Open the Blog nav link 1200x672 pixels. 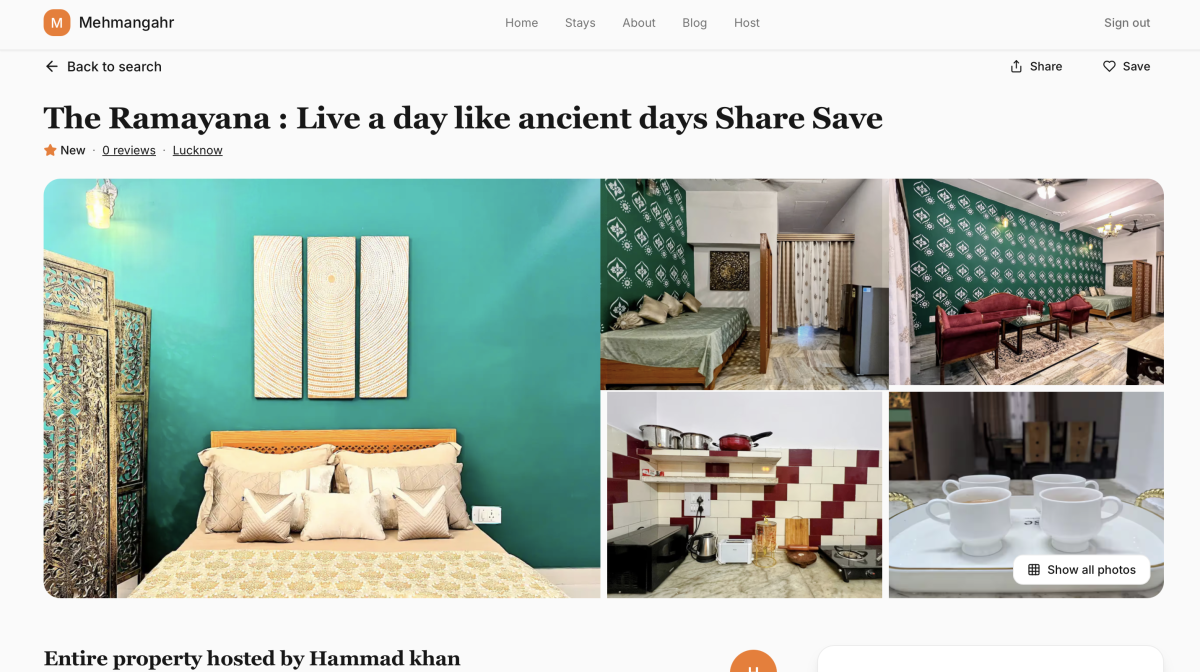[694, 23]
